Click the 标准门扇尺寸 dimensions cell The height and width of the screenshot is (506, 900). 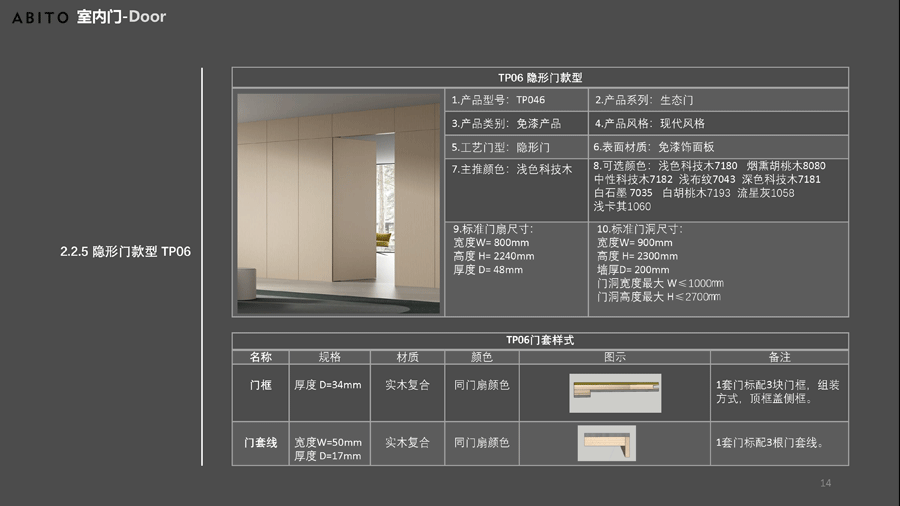pos(516,269)
